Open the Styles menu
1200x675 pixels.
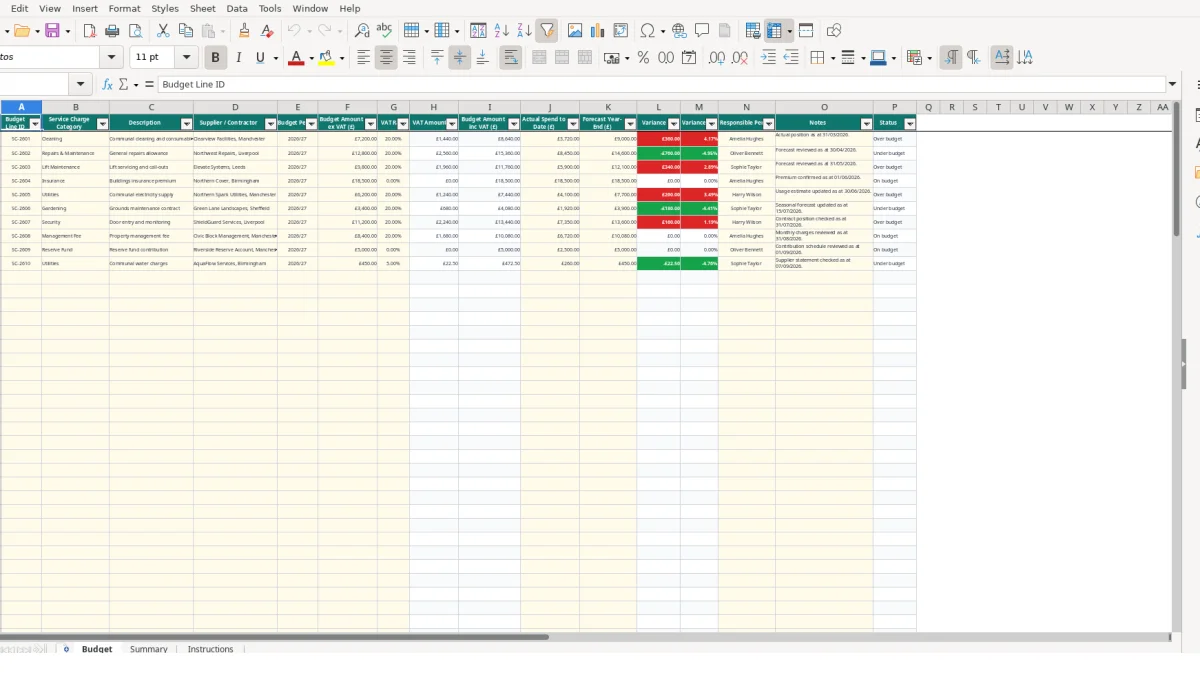click(x=165, y=8)
